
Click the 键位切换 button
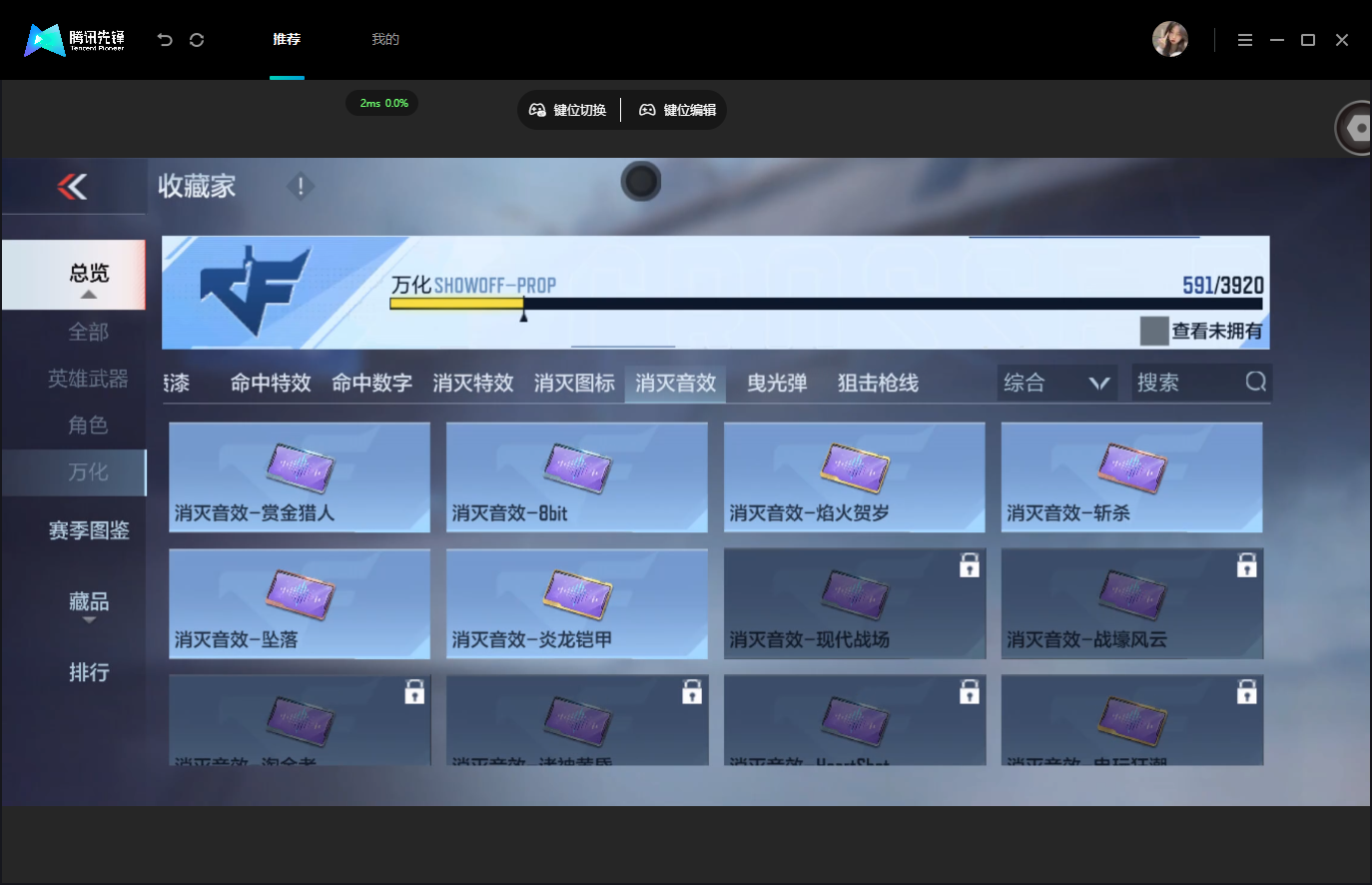coord(567,110)
